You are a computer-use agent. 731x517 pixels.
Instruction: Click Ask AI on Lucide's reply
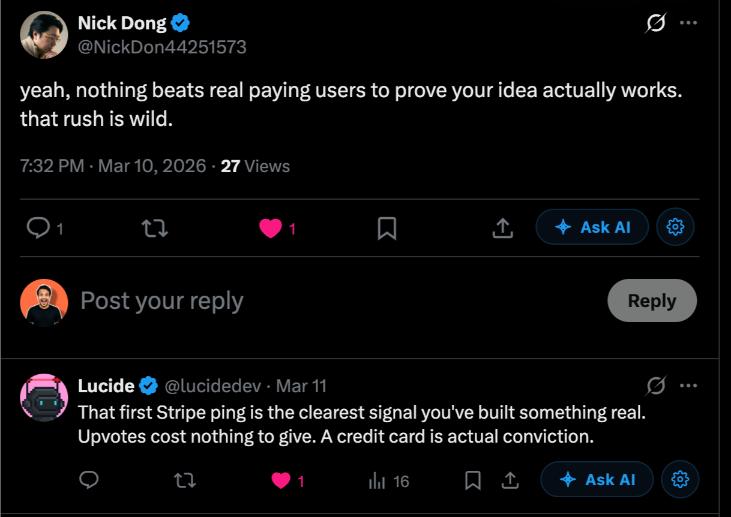click(x=597, y=480)
